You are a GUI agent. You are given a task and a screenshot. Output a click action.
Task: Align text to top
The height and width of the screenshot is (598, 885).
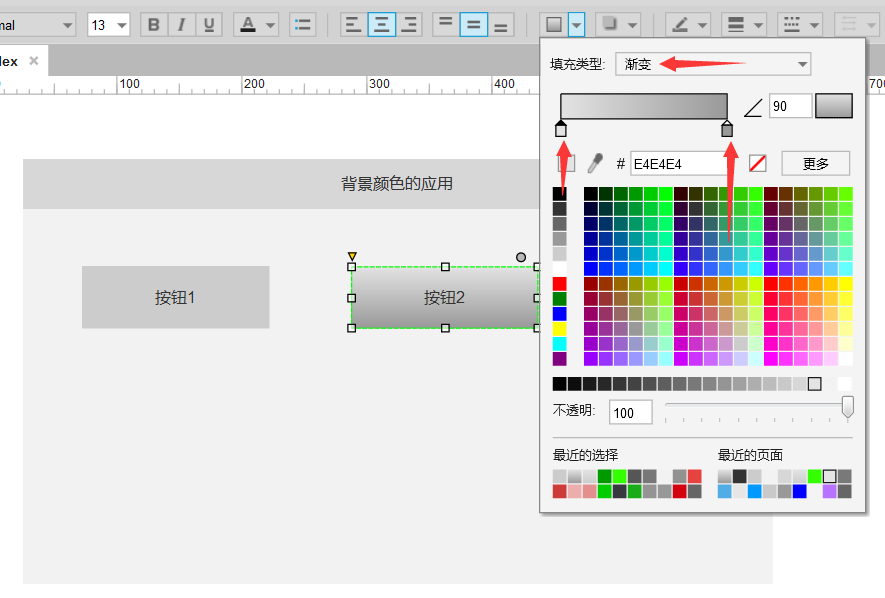(x=445, y=25)
